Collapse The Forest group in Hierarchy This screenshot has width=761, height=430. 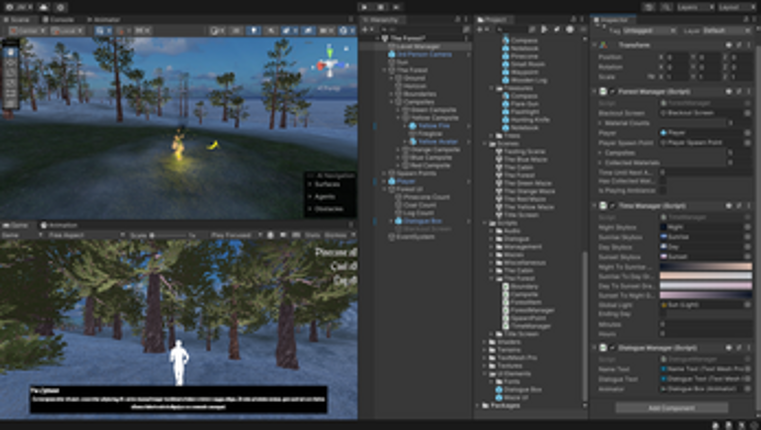(x=385, y=70)
